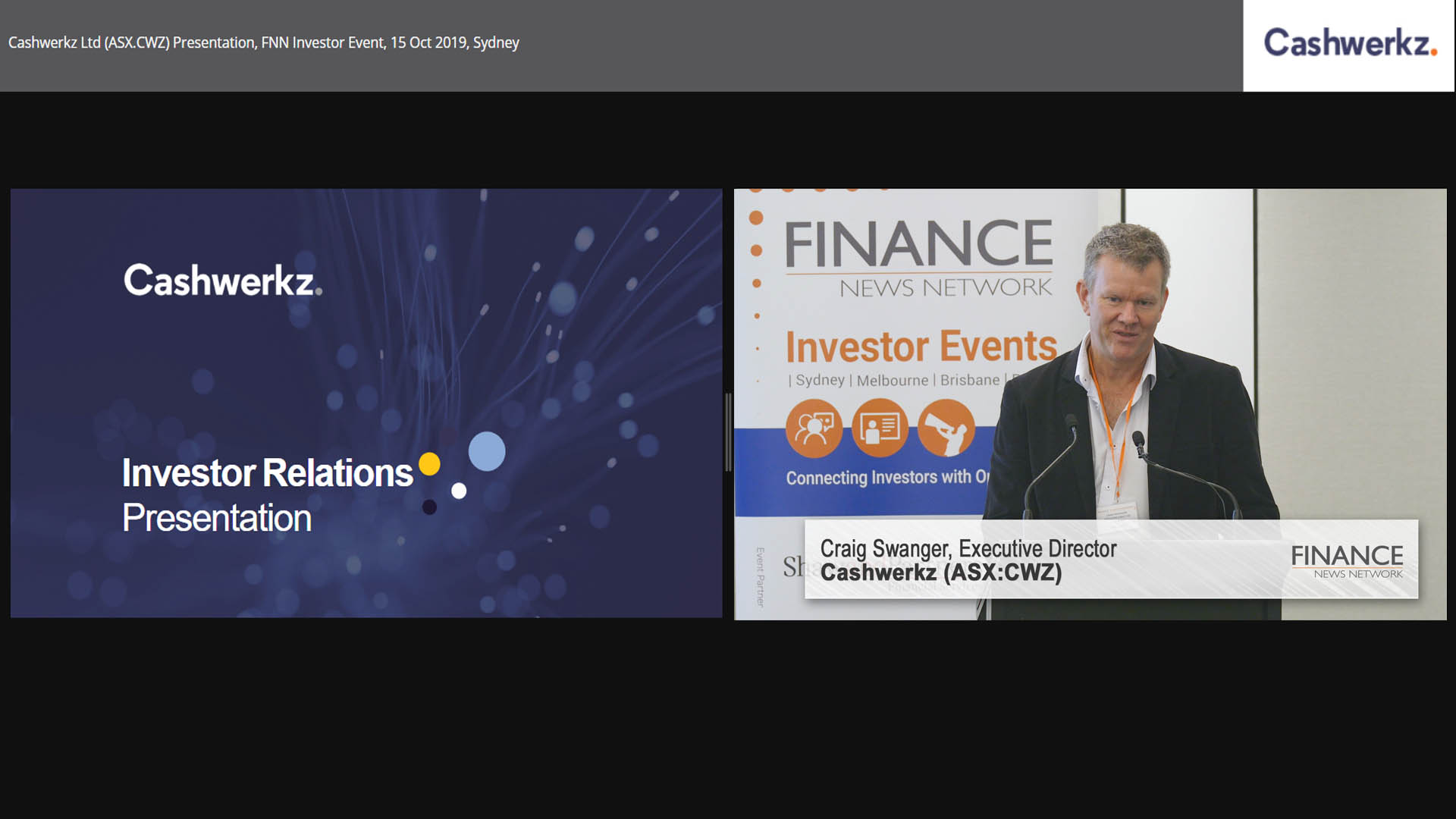
Task: Click the word Presentation on the slide
Action: (217, 518)
